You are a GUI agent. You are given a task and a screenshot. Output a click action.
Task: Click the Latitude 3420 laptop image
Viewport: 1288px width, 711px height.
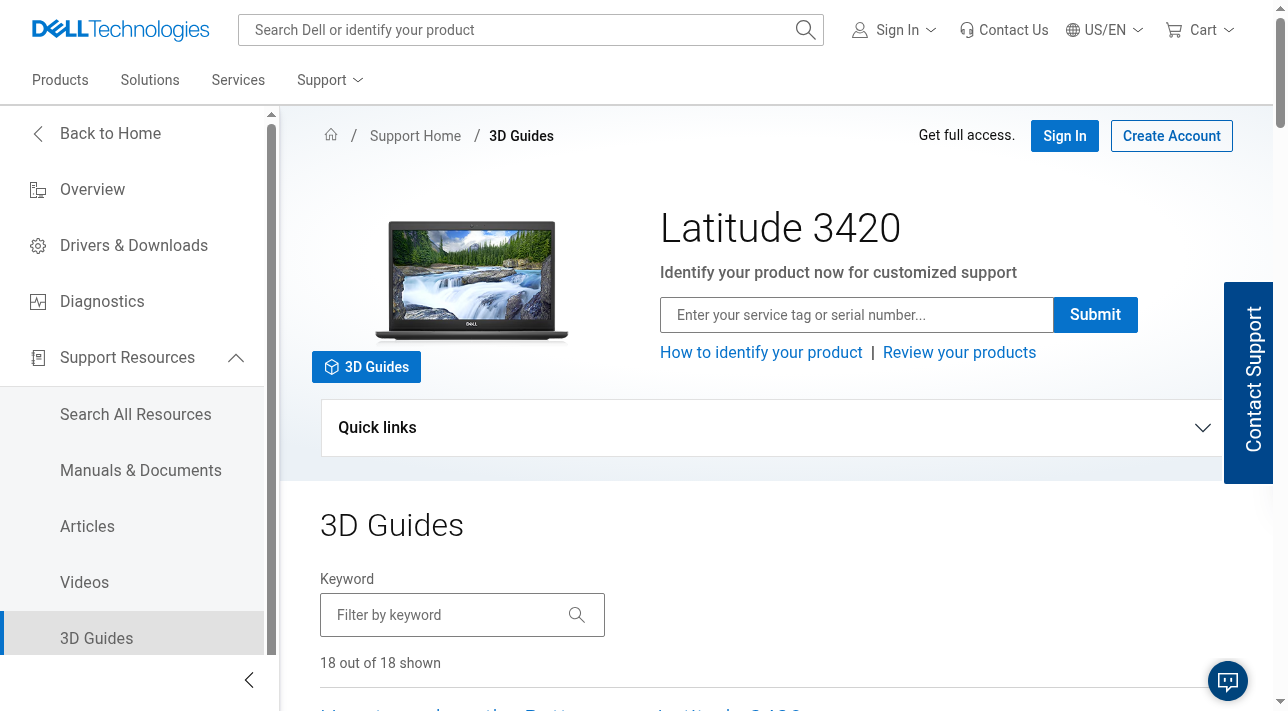coord(472,282)
